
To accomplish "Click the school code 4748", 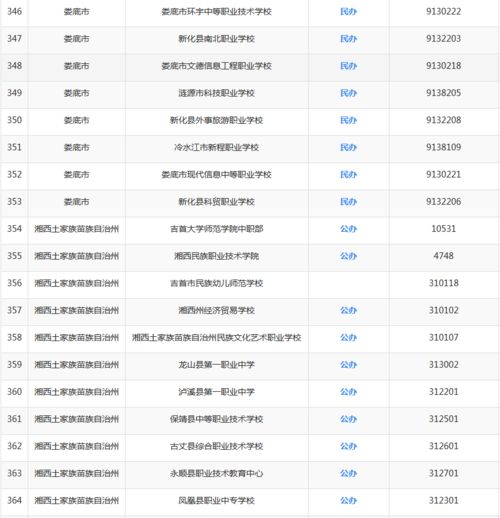I will click(443, 256).
